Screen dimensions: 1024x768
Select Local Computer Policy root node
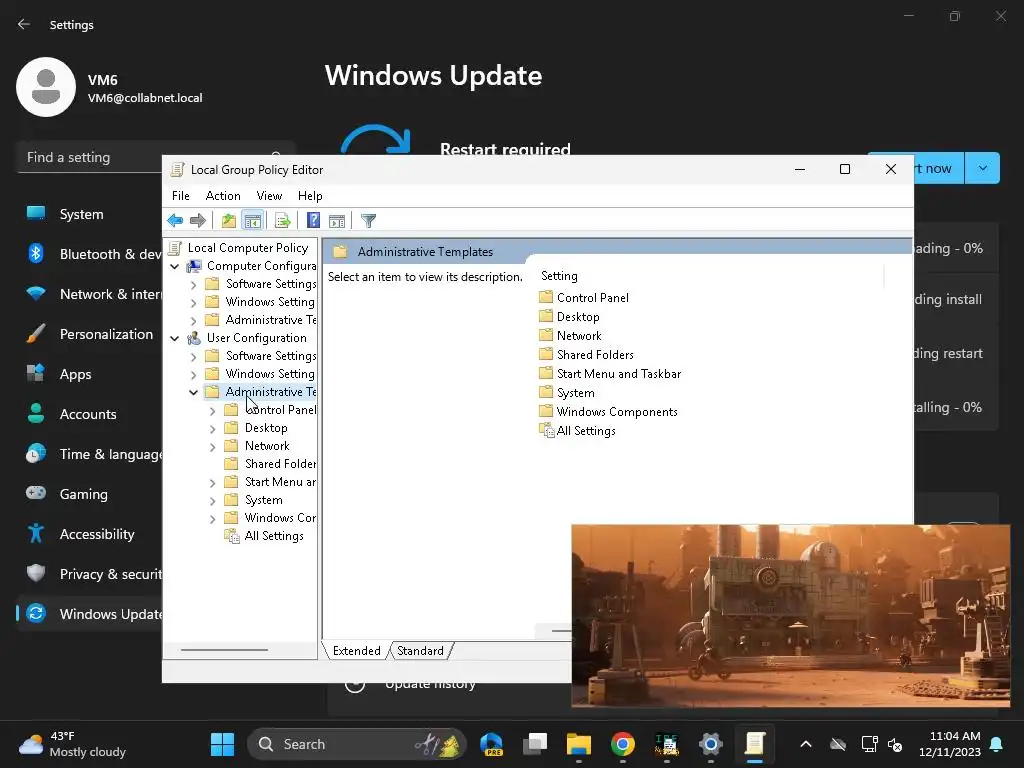[248, 248]
